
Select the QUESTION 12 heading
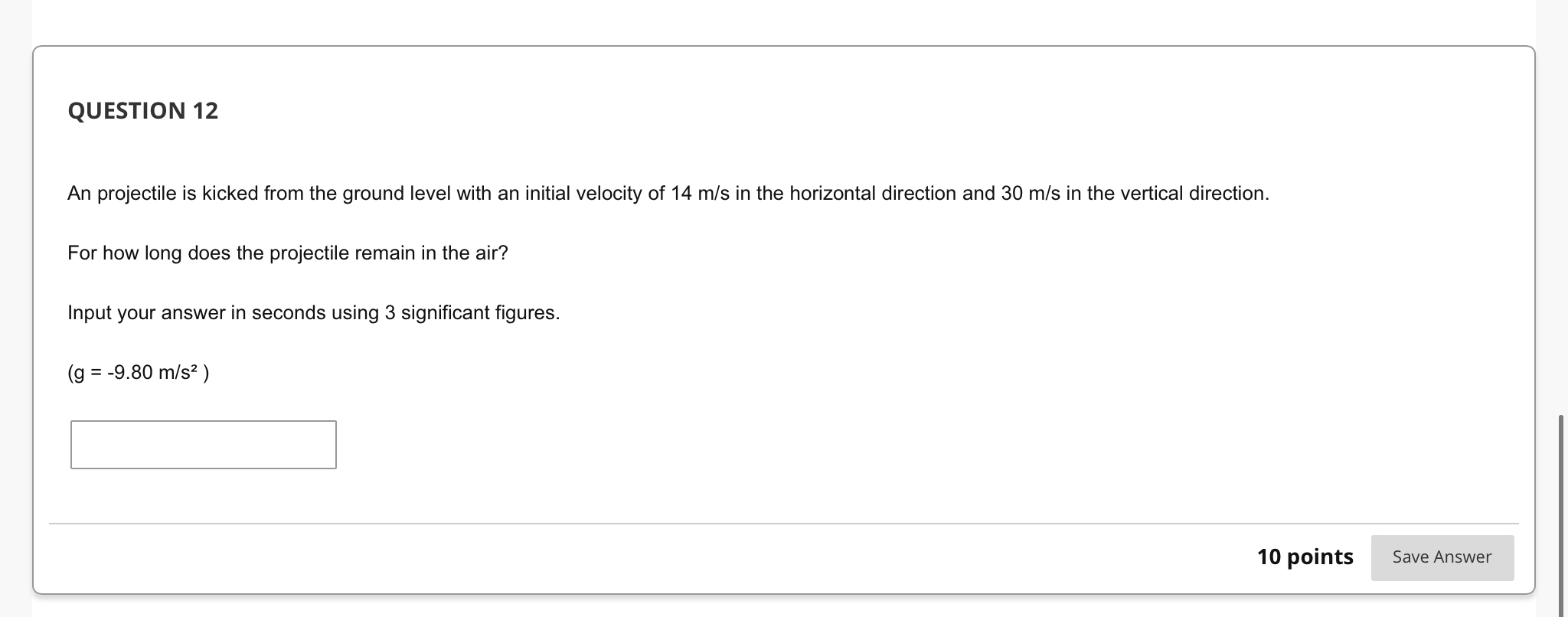click(x=142, y=110)
